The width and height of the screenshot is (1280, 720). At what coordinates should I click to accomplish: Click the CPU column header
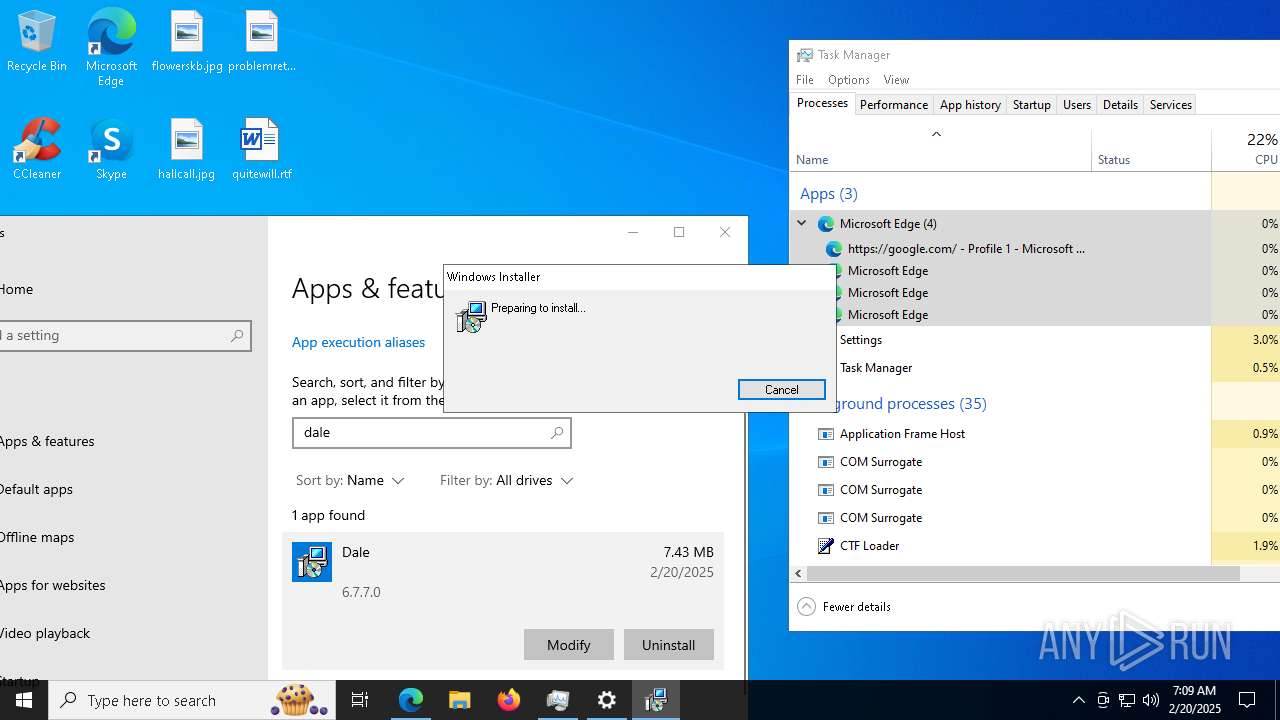click(x=1246, y=150)
